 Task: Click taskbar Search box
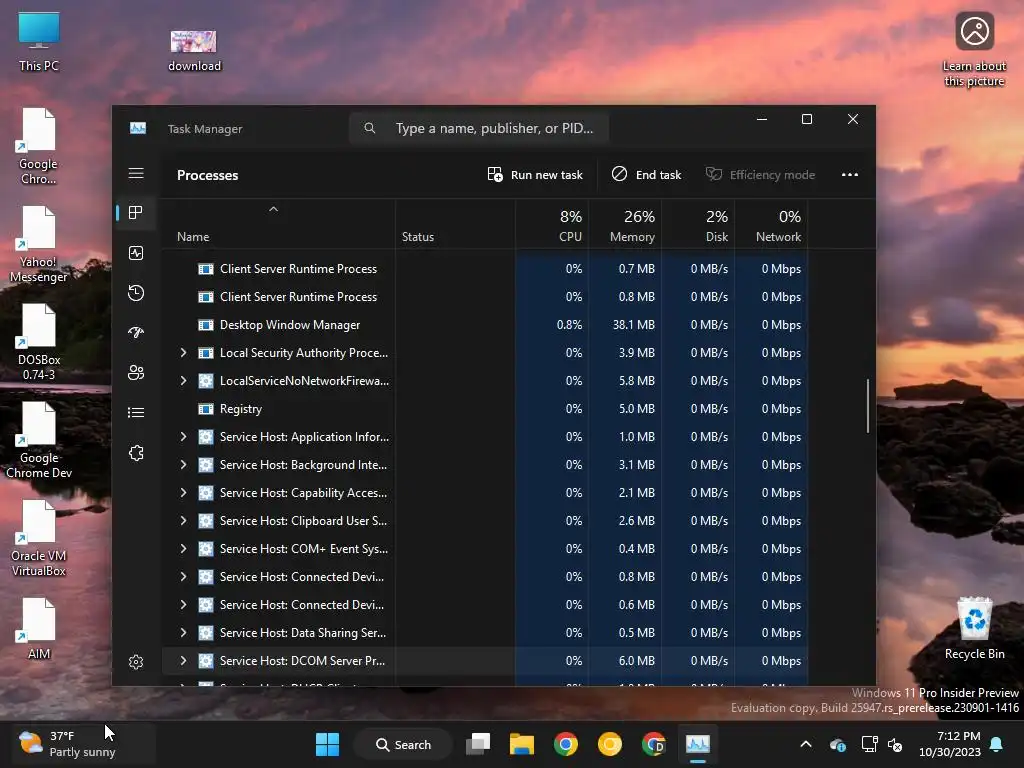(x=404, y=744)
